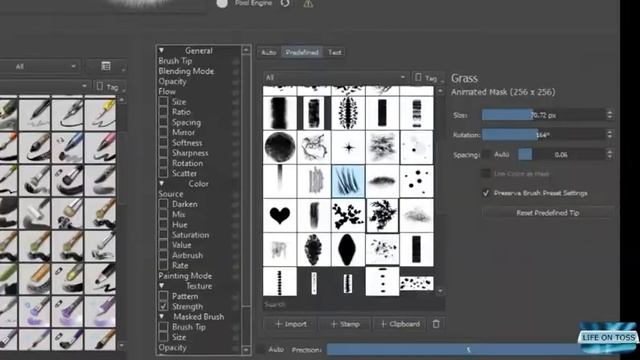Select the blue pencil brush preset
Image resolution: width=640 pixels, height=360 pixels.
(x=68, y=147)
